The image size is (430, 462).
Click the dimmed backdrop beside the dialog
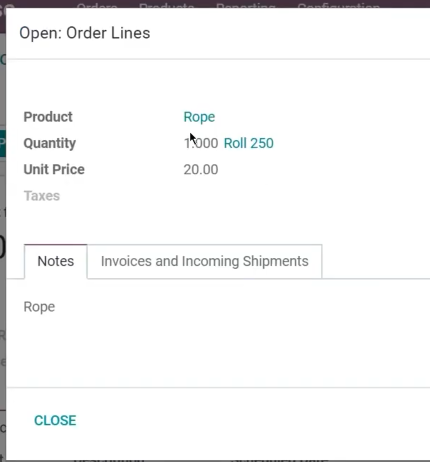click(x=3, y=267)
